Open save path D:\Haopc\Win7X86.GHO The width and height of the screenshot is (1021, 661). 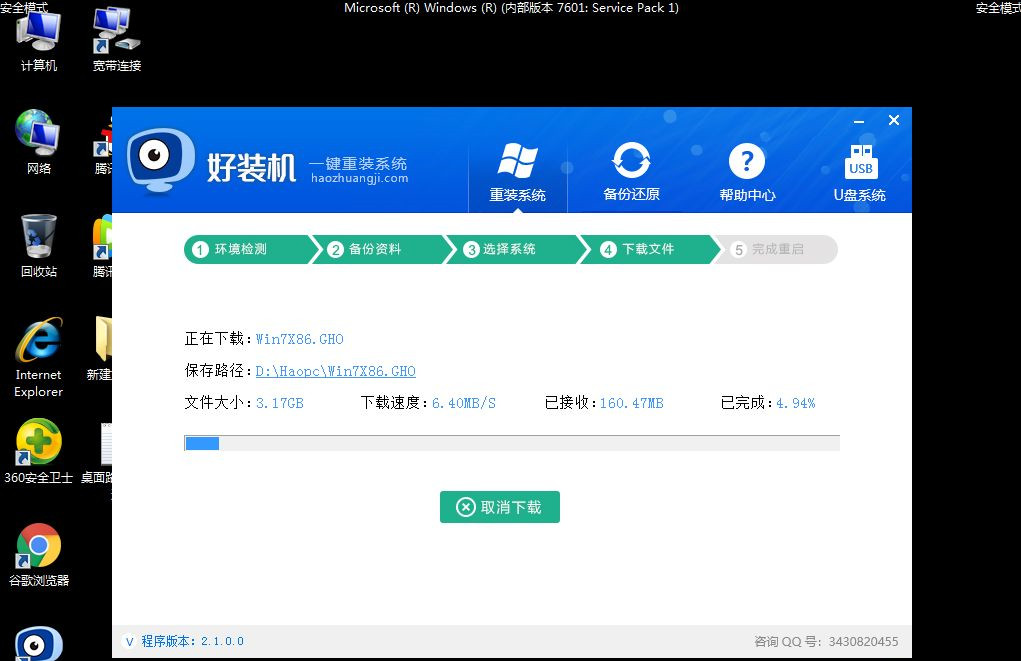(x=336, y=371)
